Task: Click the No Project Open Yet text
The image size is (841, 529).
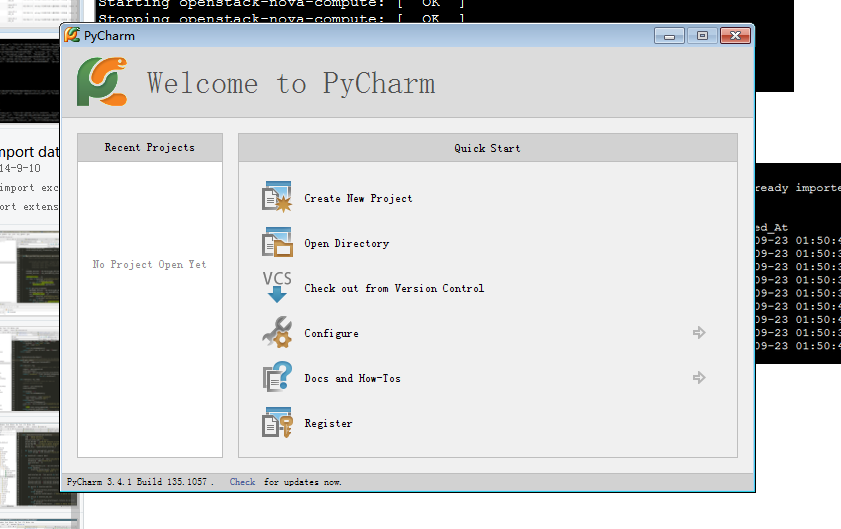Action: pyautogui.click(x=150, y=264)
